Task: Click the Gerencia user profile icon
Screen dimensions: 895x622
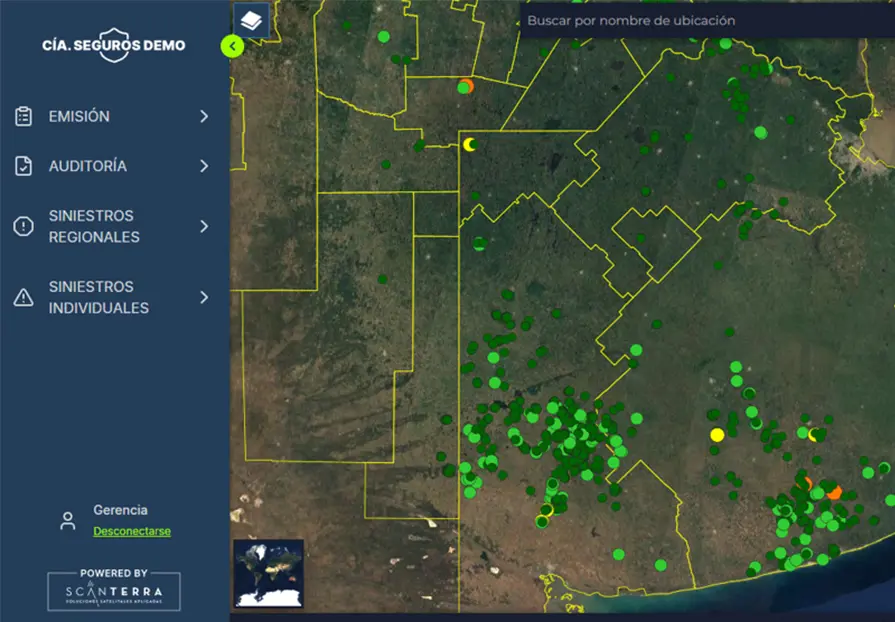Action: pyautogui.click(x=68, y=521)
